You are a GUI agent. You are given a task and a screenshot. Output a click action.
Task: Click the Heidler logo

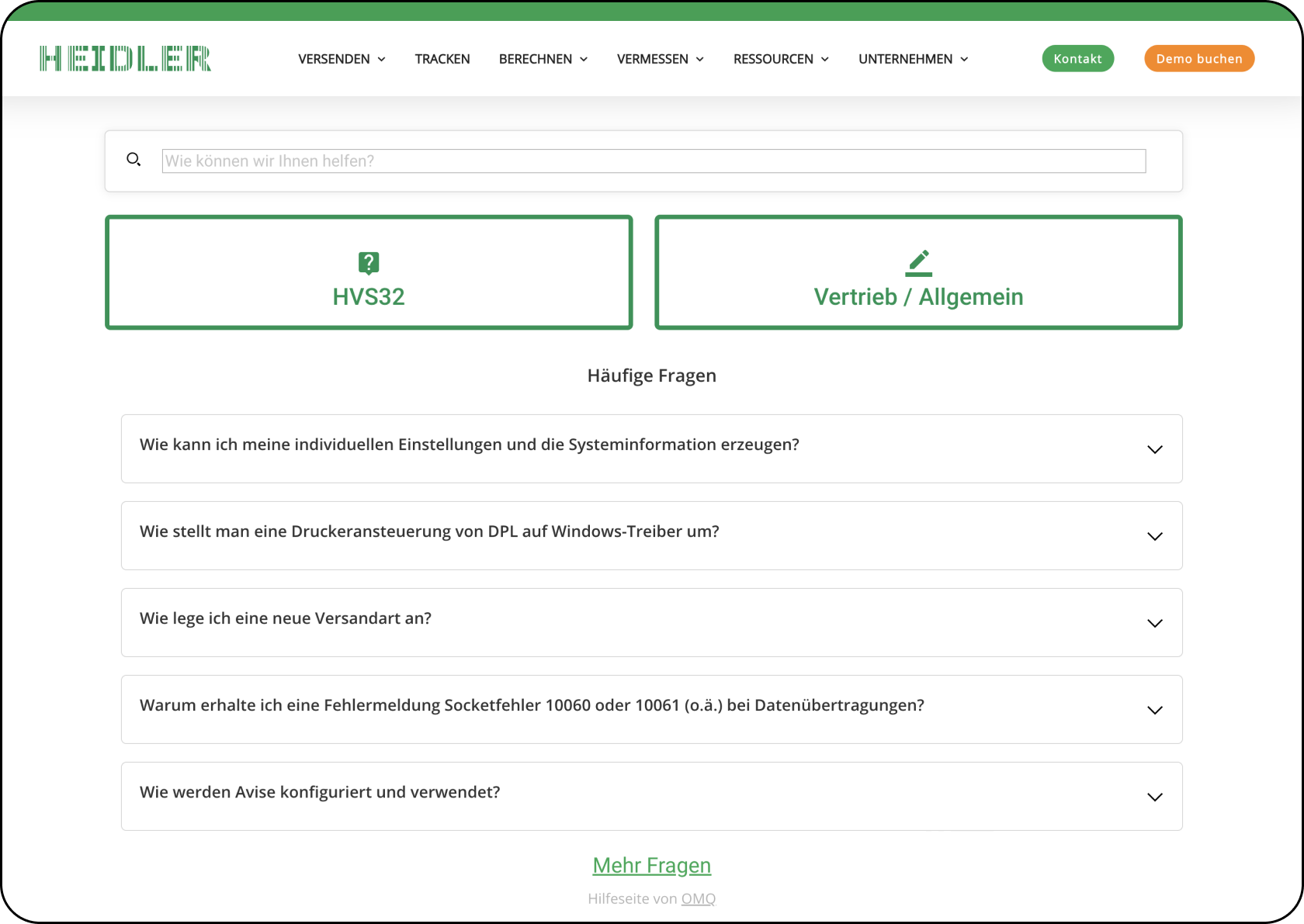pyautogui.click(x=125, y=59)
